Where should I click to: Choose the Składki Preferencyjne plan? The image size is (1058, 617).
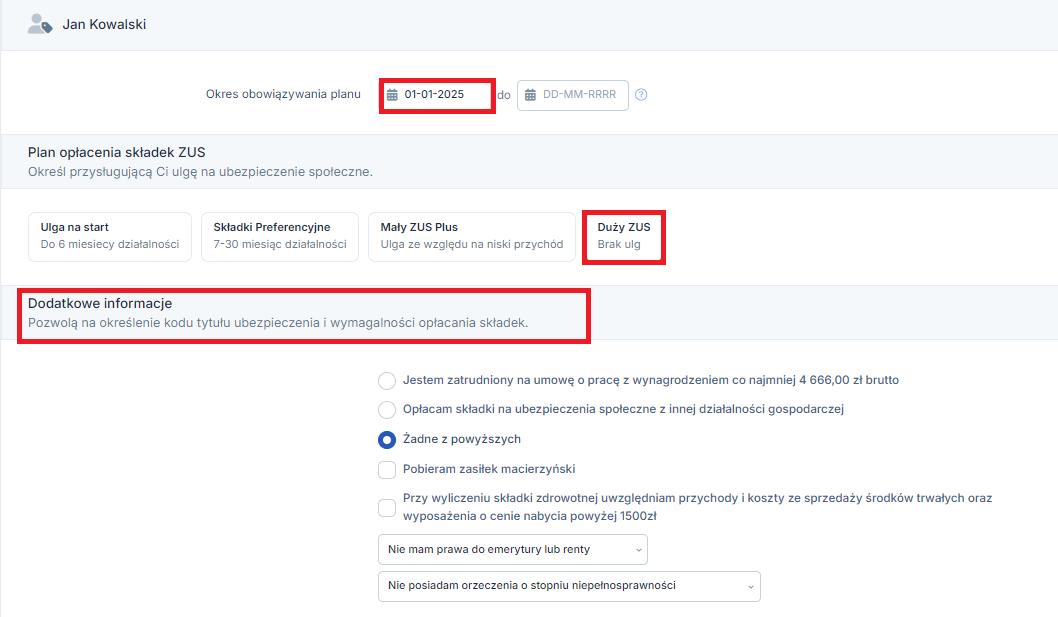point(280,236)
